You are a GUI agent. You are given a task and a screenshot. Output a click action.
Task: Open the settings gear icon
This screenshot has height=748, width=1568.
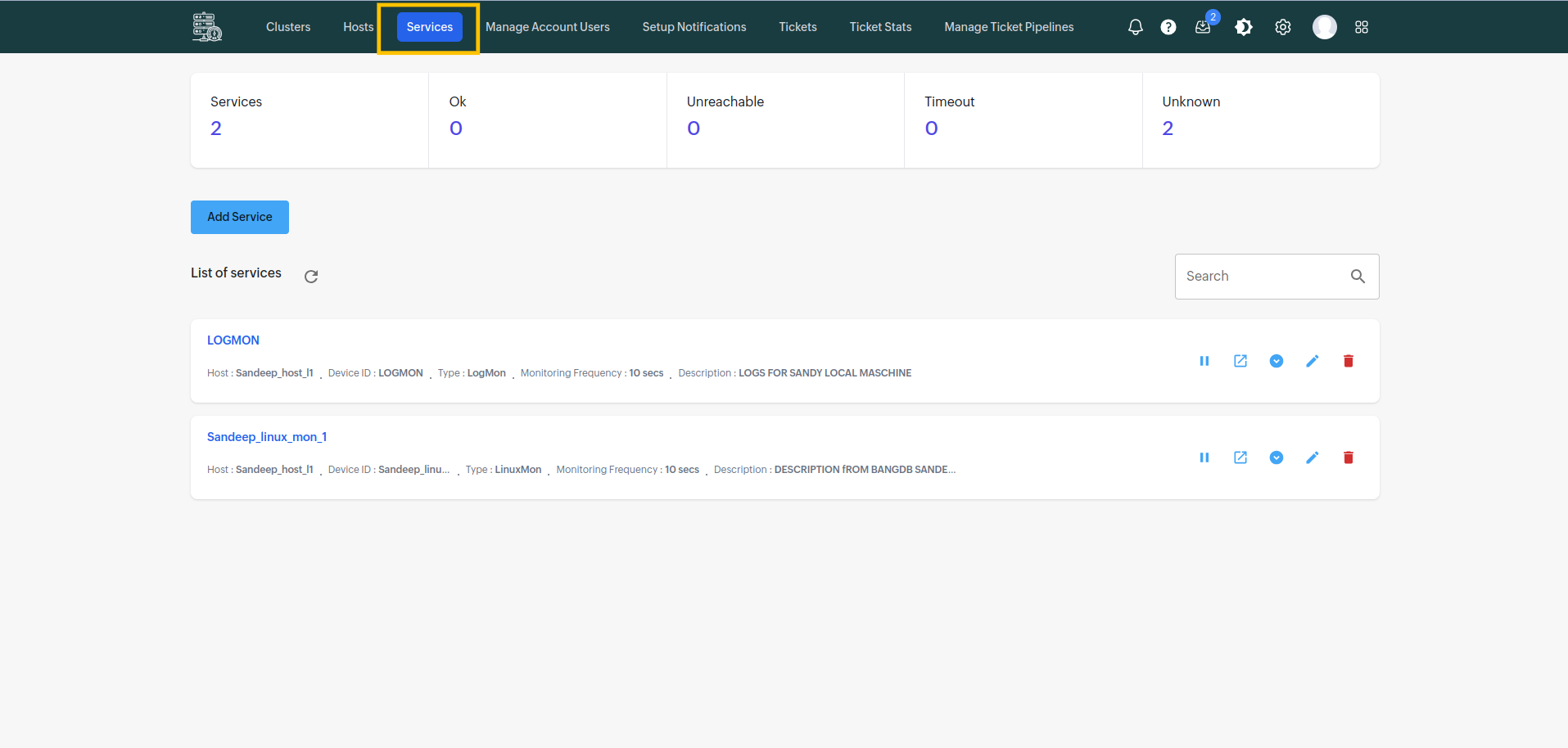click(1283, 27)
